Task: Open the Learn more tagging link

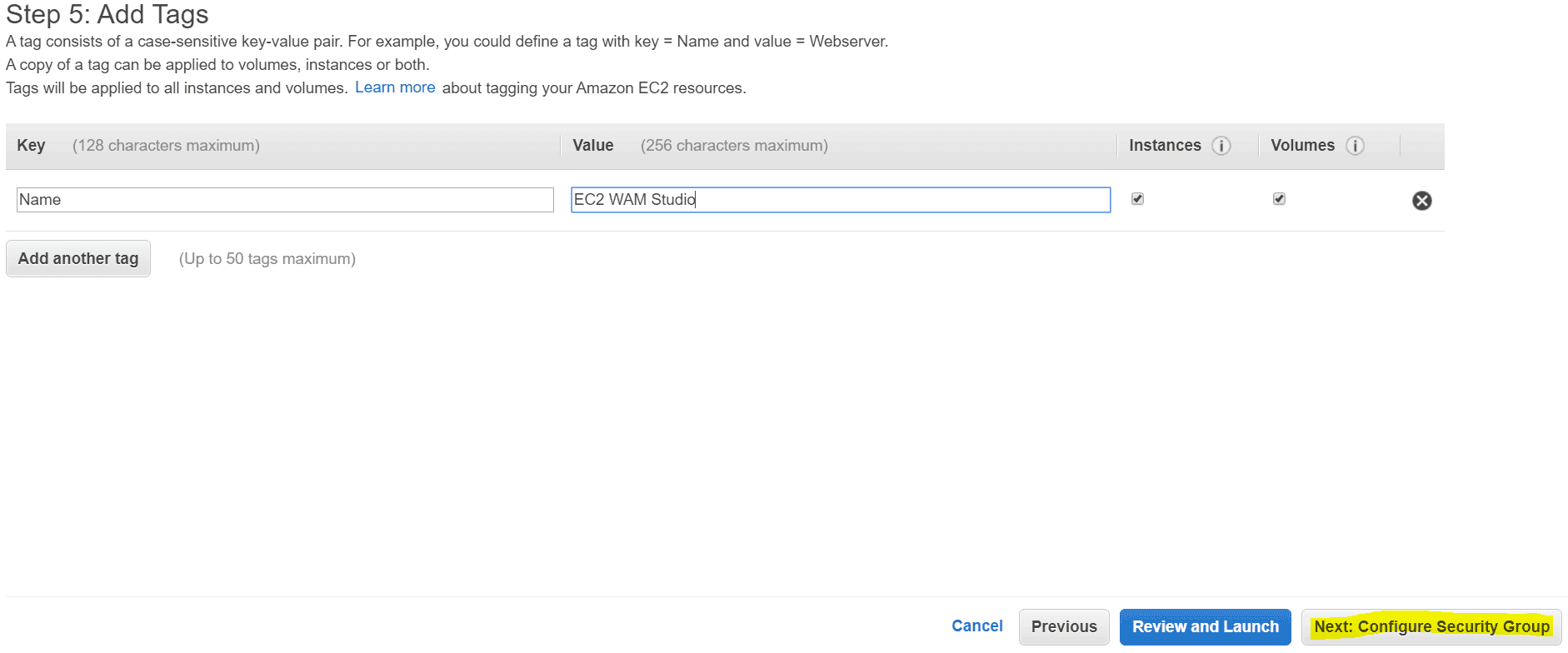Action: (x=395, y=87)
